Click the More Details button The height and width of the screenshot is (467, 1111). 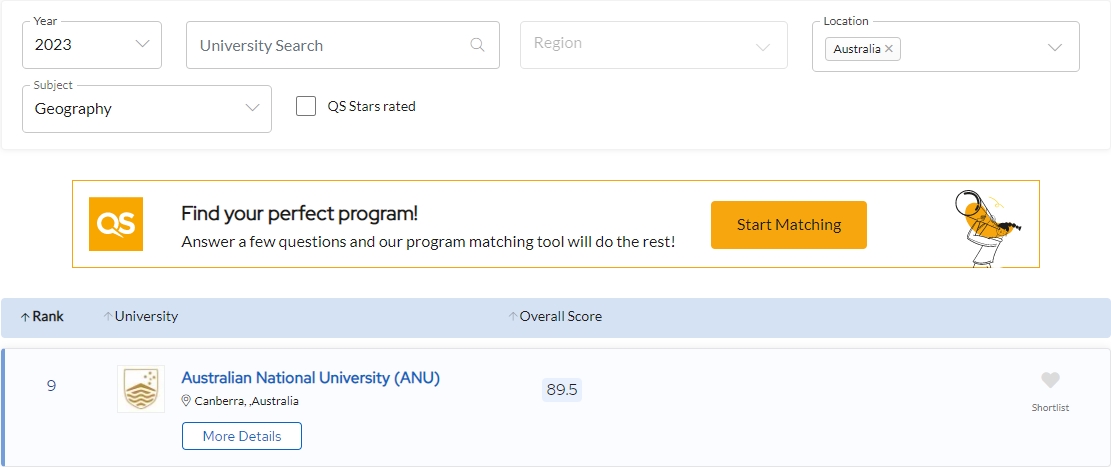pyautogui.click(x=242, y=436)
